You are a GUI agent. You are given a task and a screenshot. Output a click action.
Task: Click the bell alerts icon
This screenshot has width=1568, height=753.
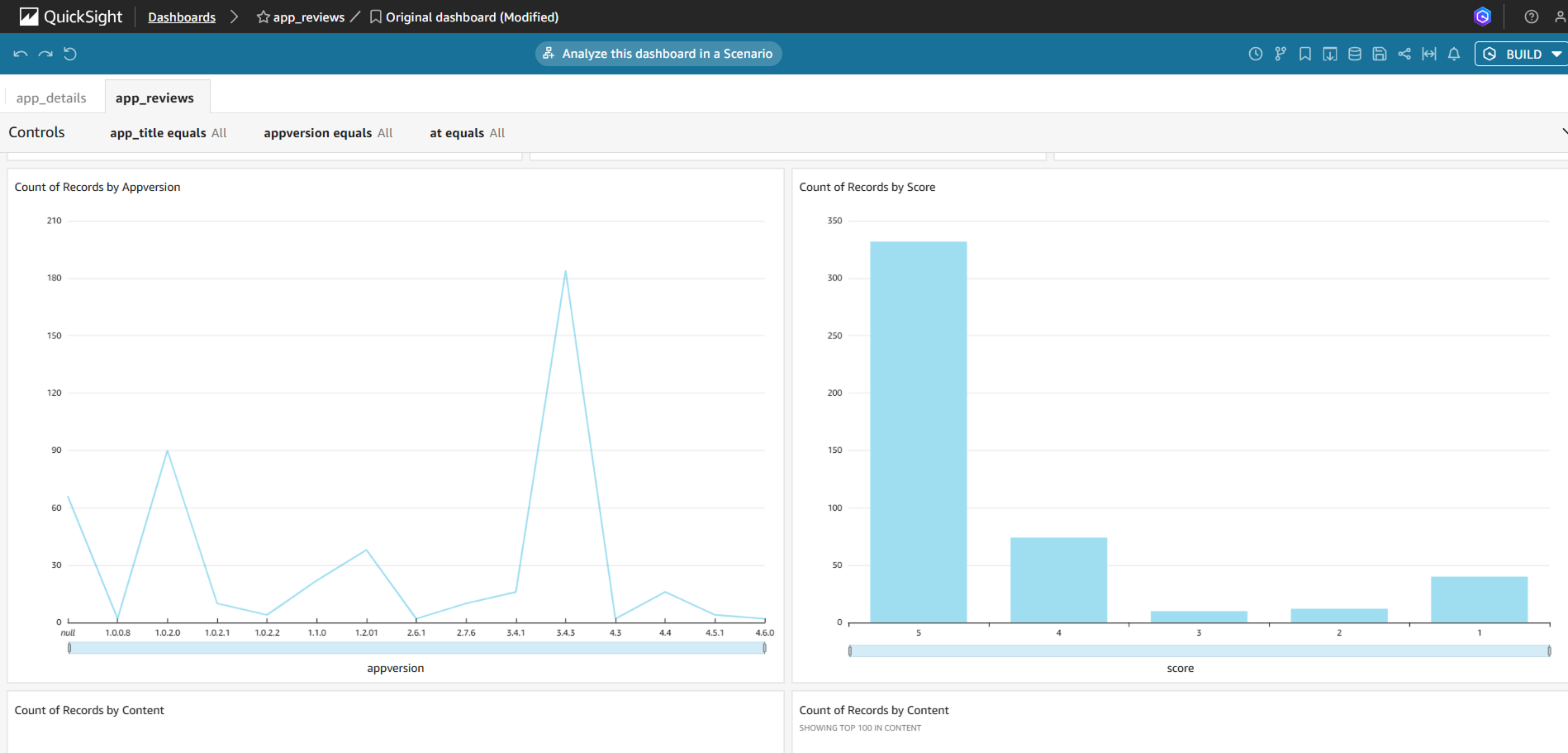1453,54
